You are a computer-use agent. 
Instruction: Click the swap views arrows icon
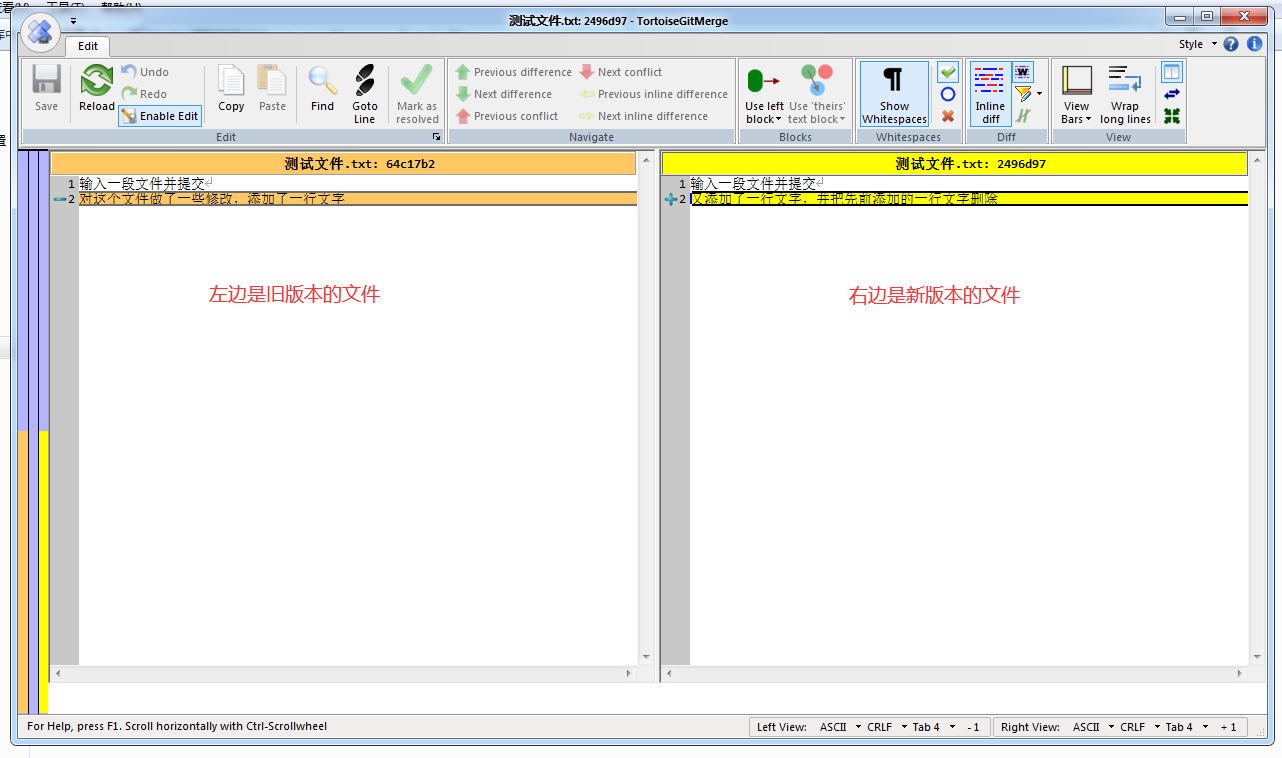(x=1172, y=94)
